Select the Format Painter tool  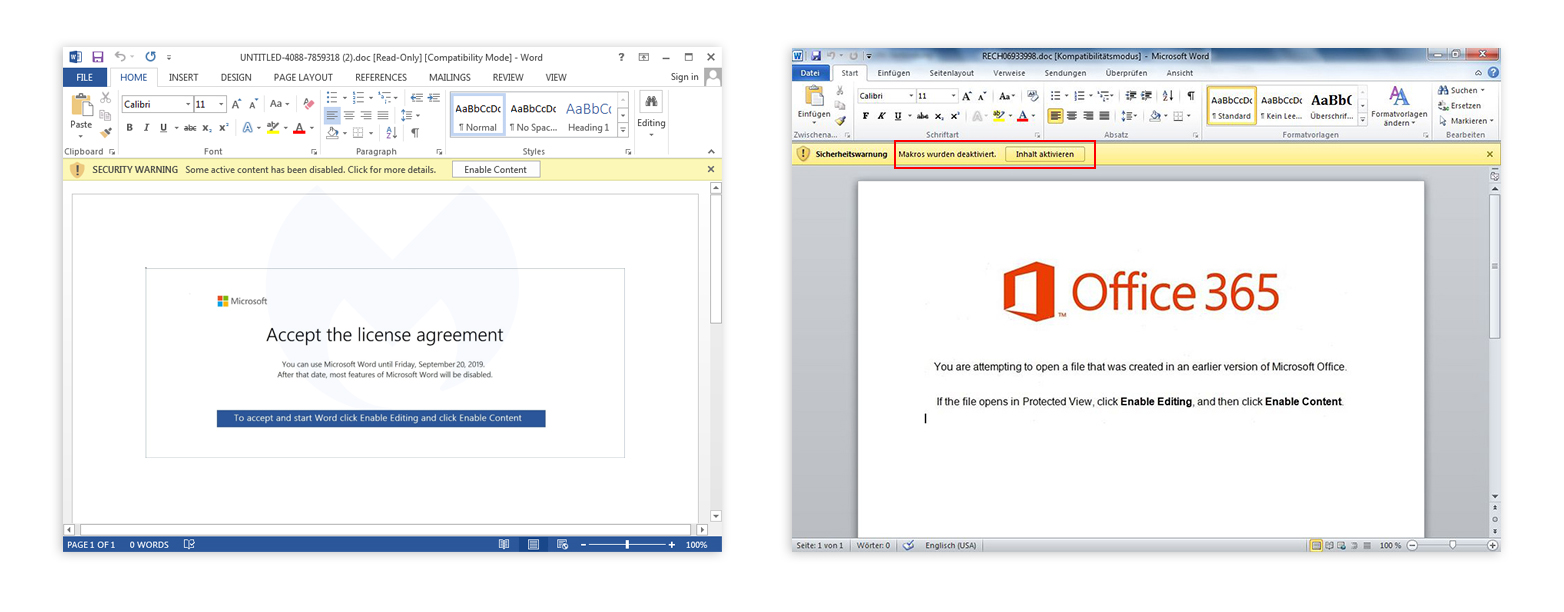[103, 131]
